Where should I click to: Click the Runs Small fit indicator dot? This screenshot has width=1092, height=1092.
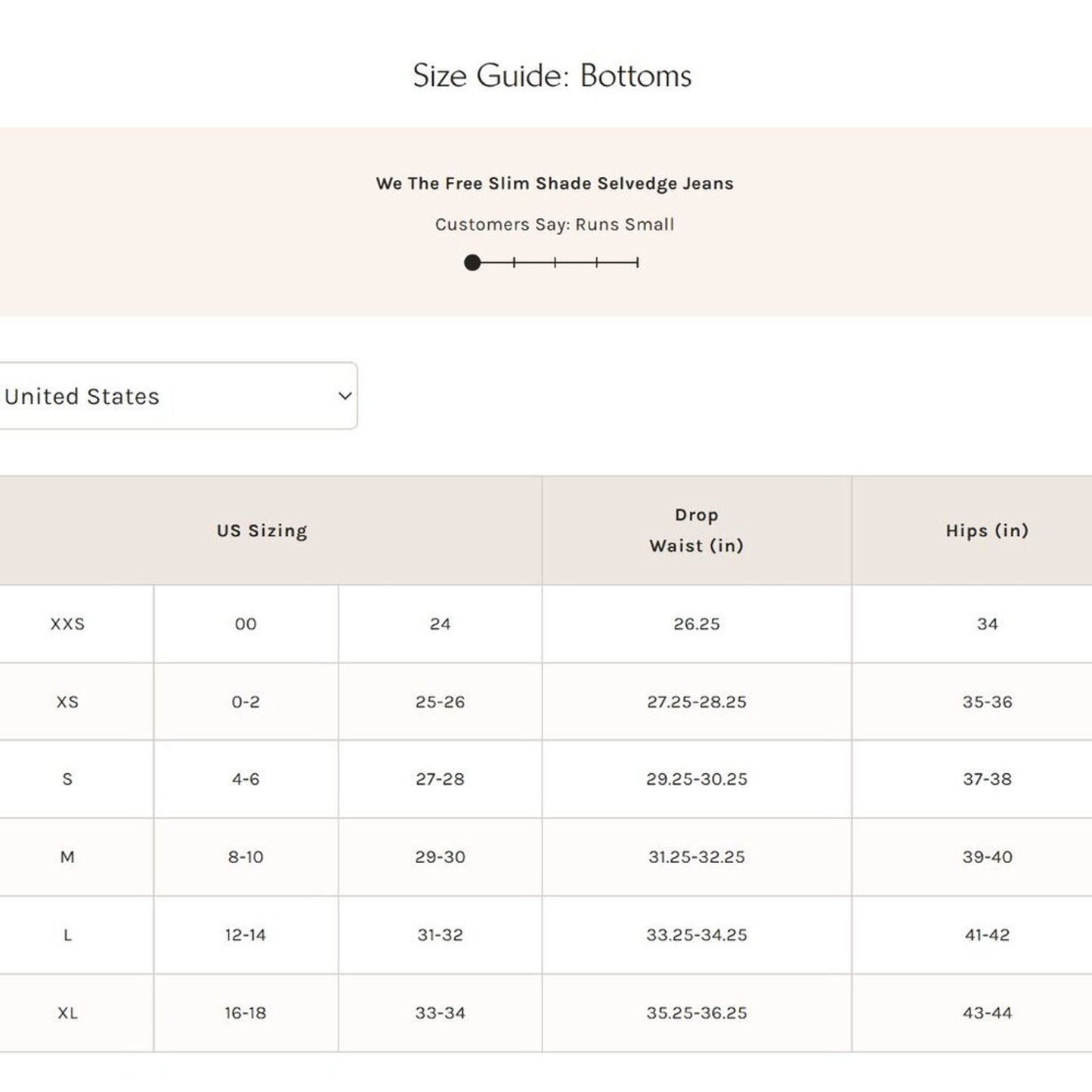(x=472, y=262)
